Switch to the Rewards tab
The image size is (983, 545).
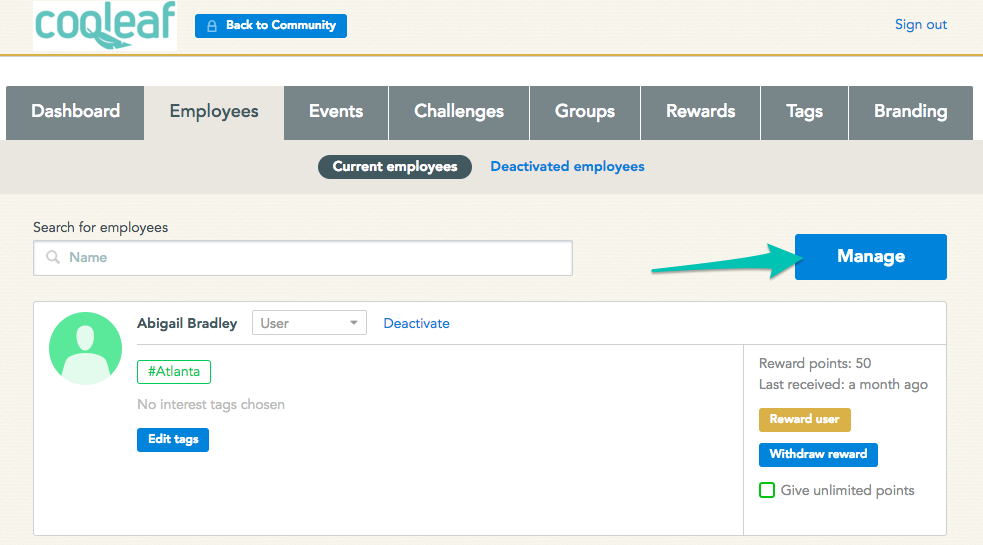click(x=700, y=112)
